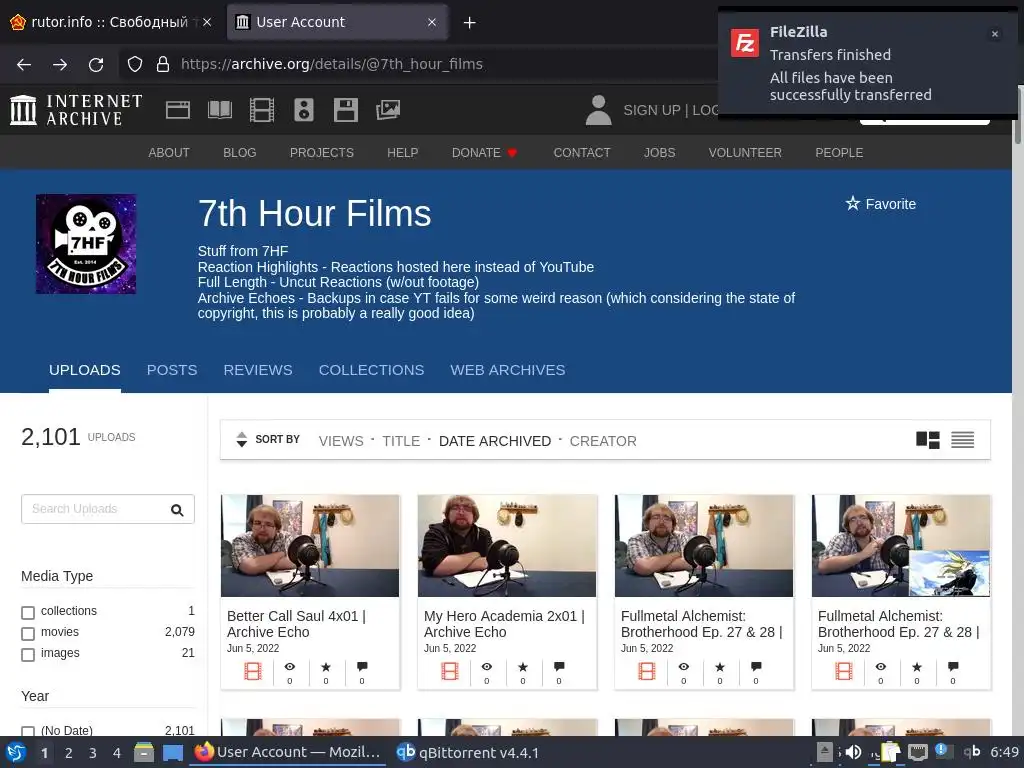1024x768 pixels.
Task: Click the volume icon in system tray
Action: 854,752
